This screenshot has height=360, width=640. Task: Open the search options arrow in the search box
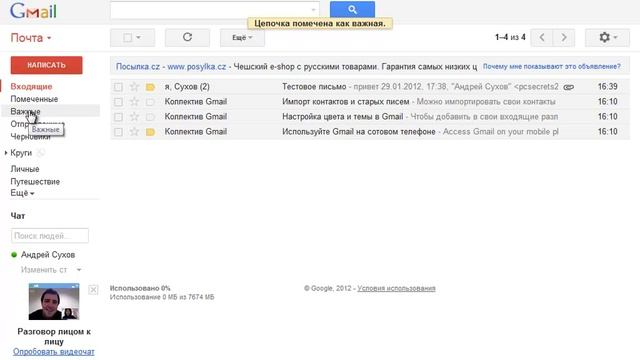[313, 10]
